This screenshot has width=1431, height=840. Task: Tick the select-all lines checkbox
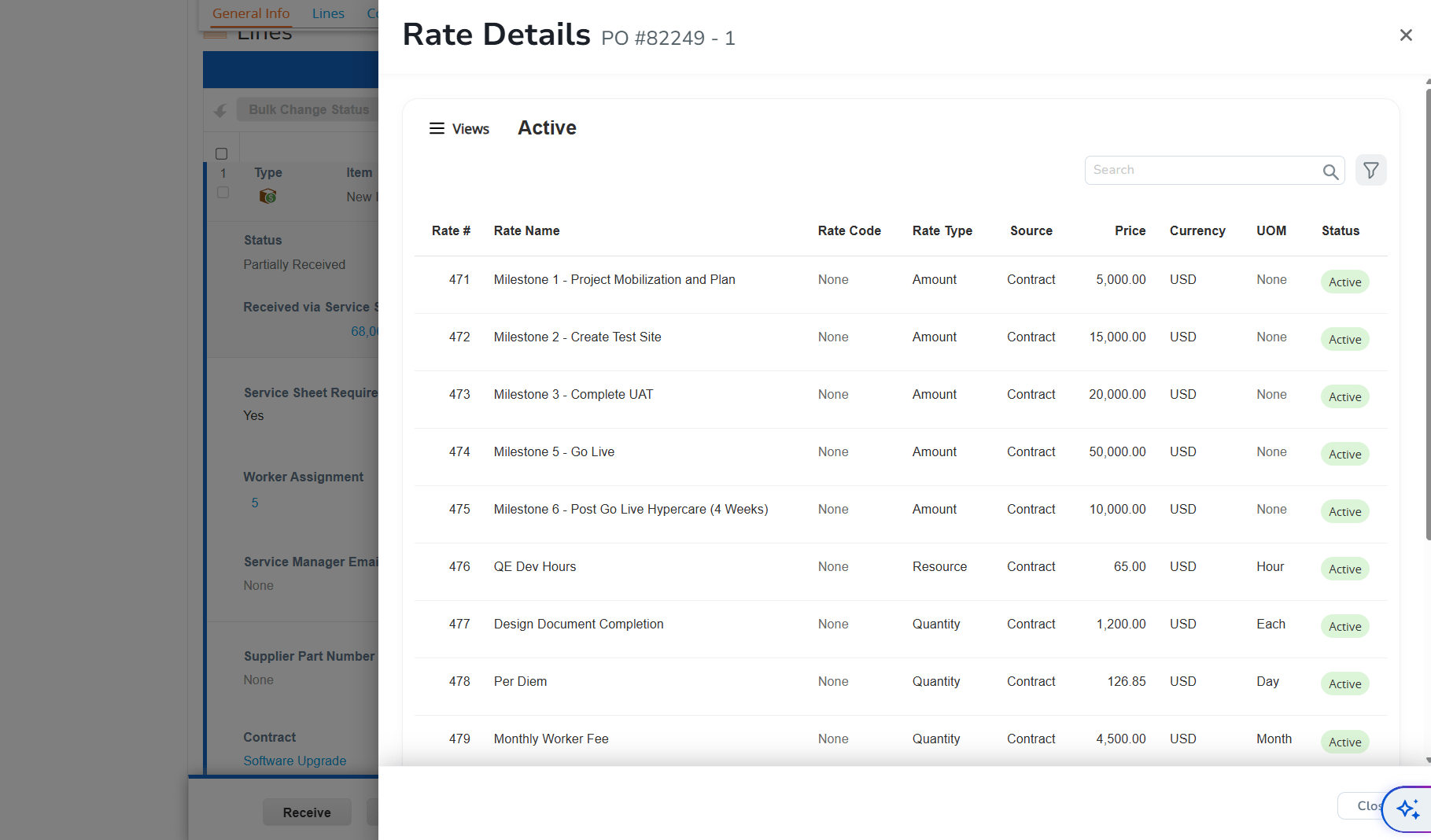click(222, 153)
